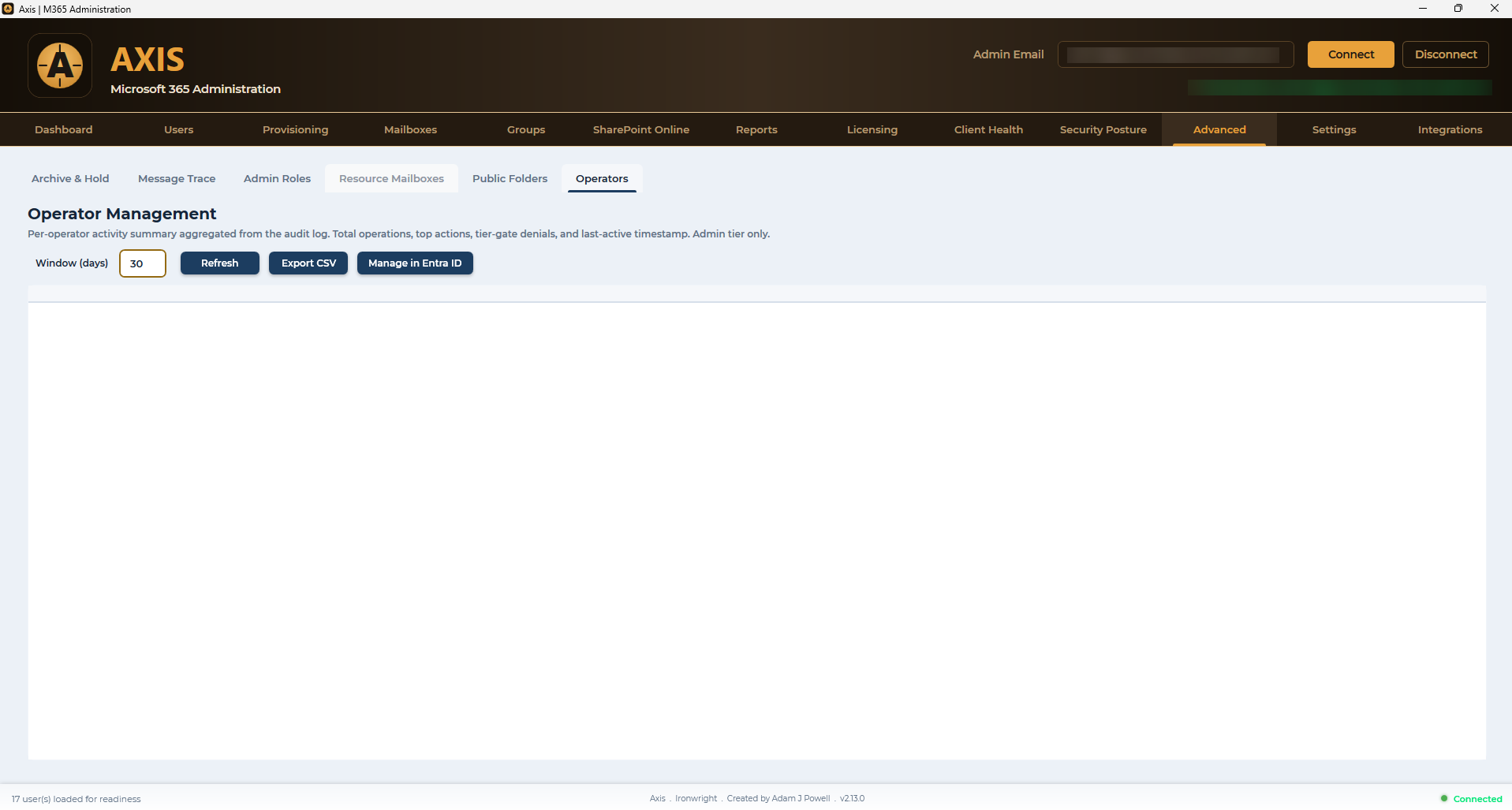This screenshot has width=1512, height=810.
Task: Open the Admin Roles sub-tab
Action: tap(277, 178)
